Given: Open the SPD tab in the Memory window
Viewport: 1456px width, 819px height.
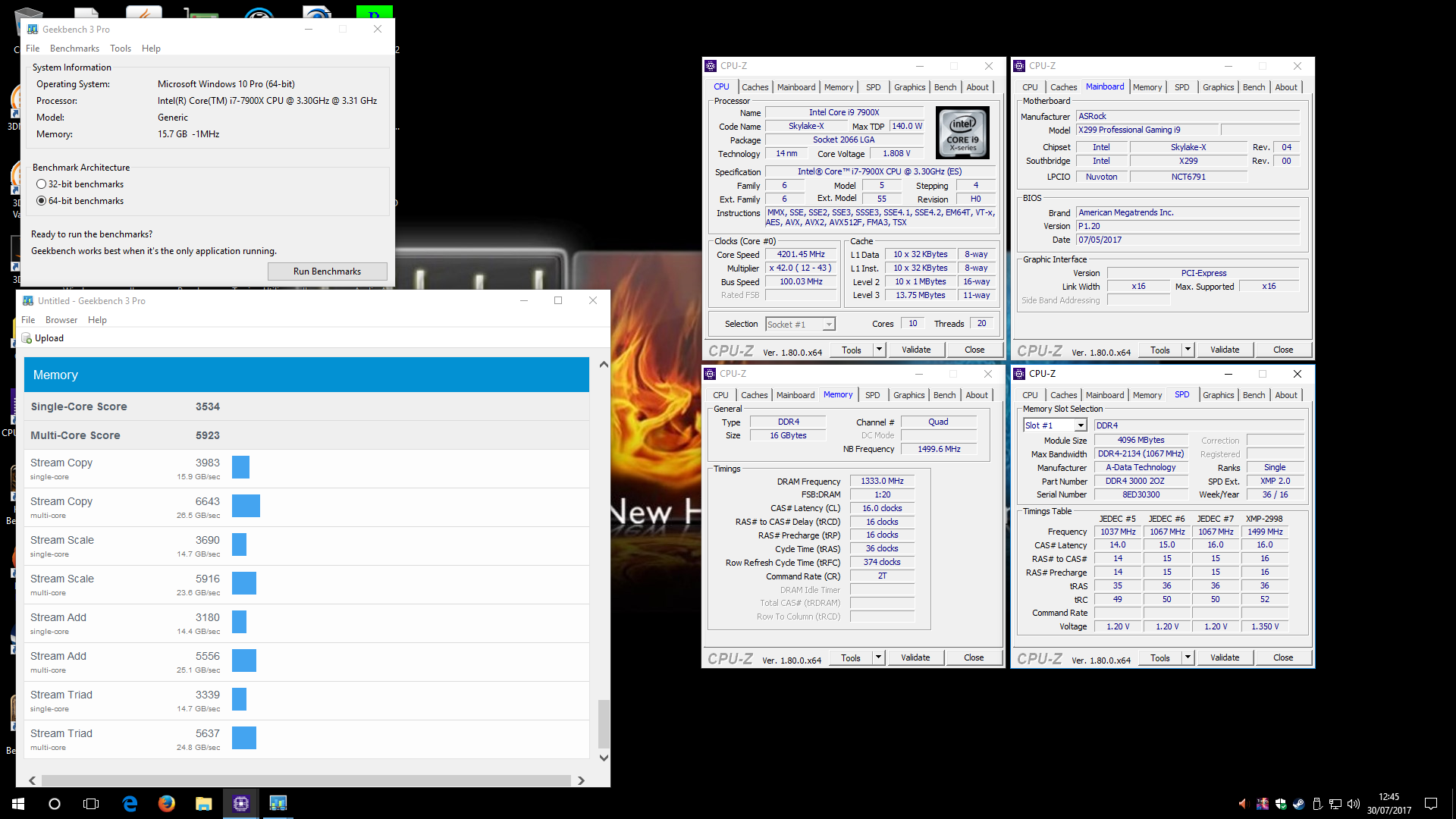Looking at the screenshot, I should [873, 395].
